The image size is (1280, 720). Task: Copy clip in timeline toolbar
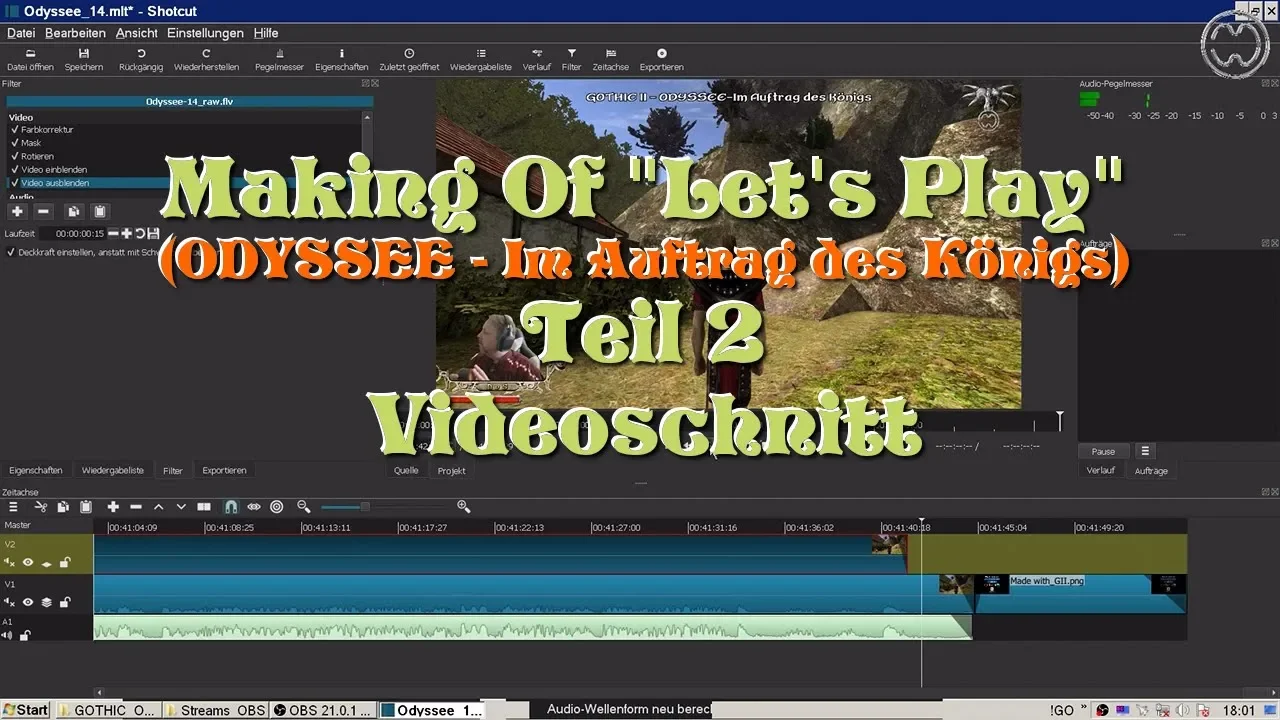pyautogui.click(x=63, y=507)
